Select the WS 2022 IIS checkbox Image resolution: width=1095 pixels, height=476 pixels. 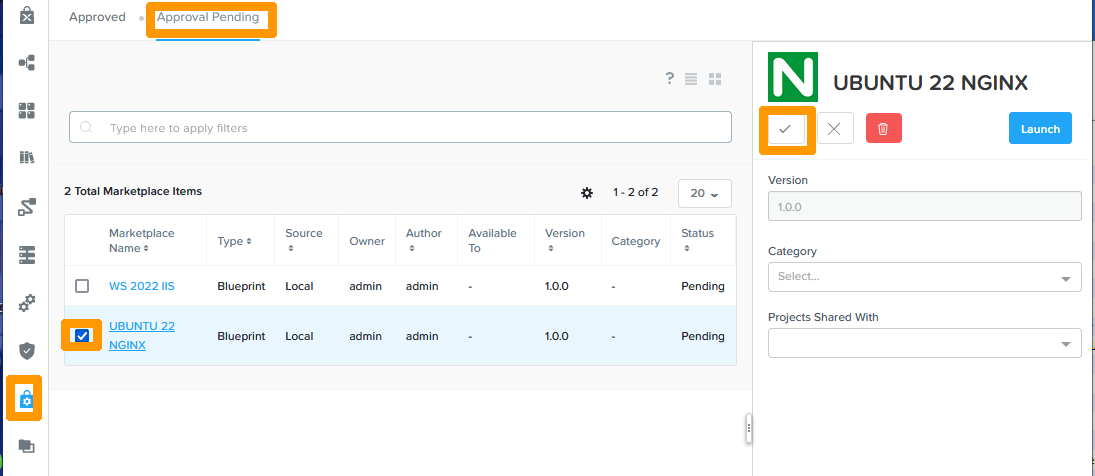click(82, 286)
